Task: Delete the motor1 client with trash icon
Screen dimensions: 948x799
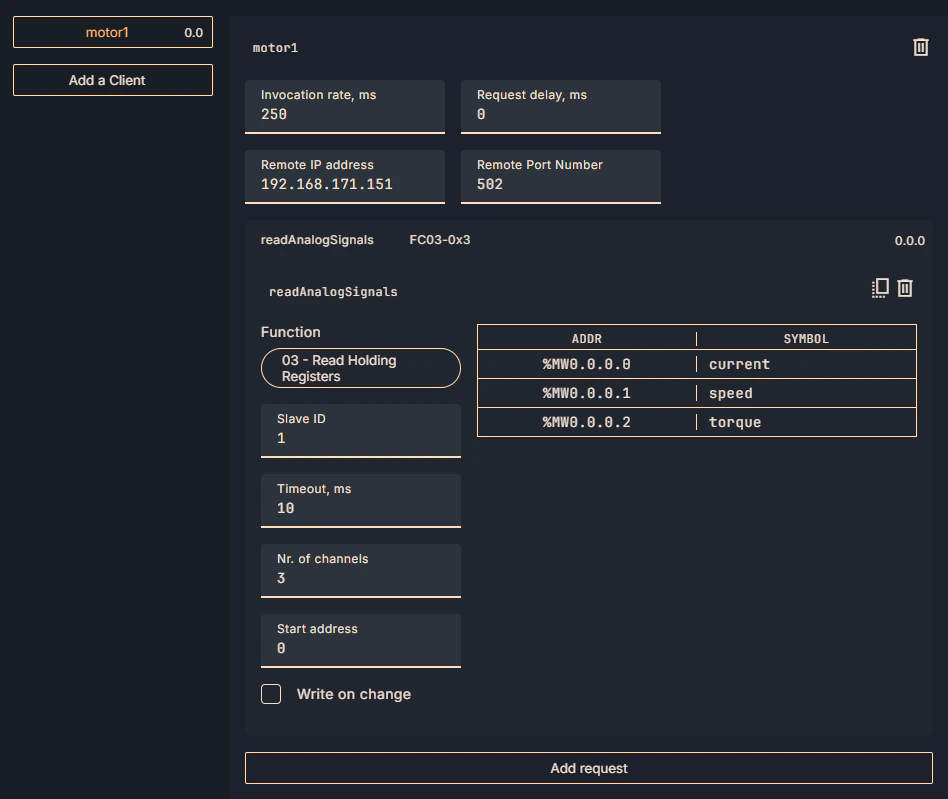Action: click(920, 47)
